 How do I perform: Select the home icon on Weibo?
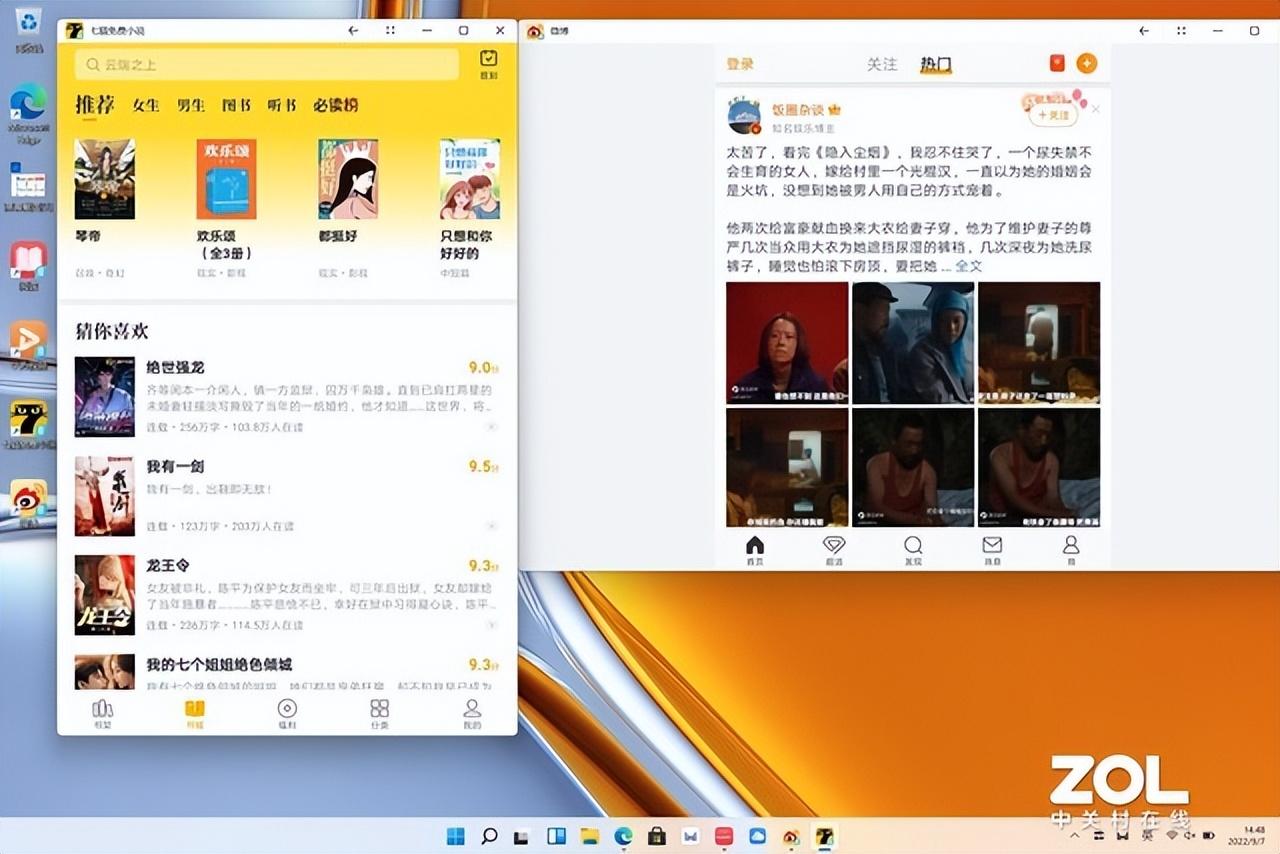(x=753, y=546)
